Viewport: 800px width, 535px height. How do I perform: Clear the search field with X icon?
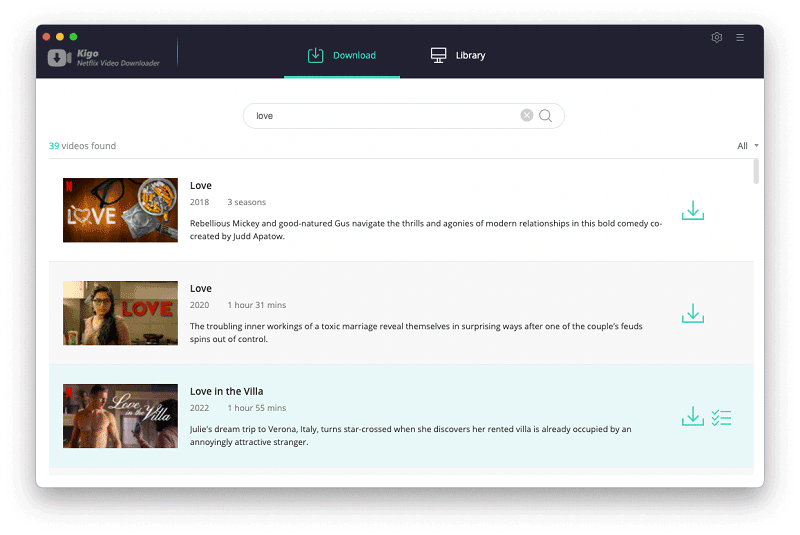527,115
